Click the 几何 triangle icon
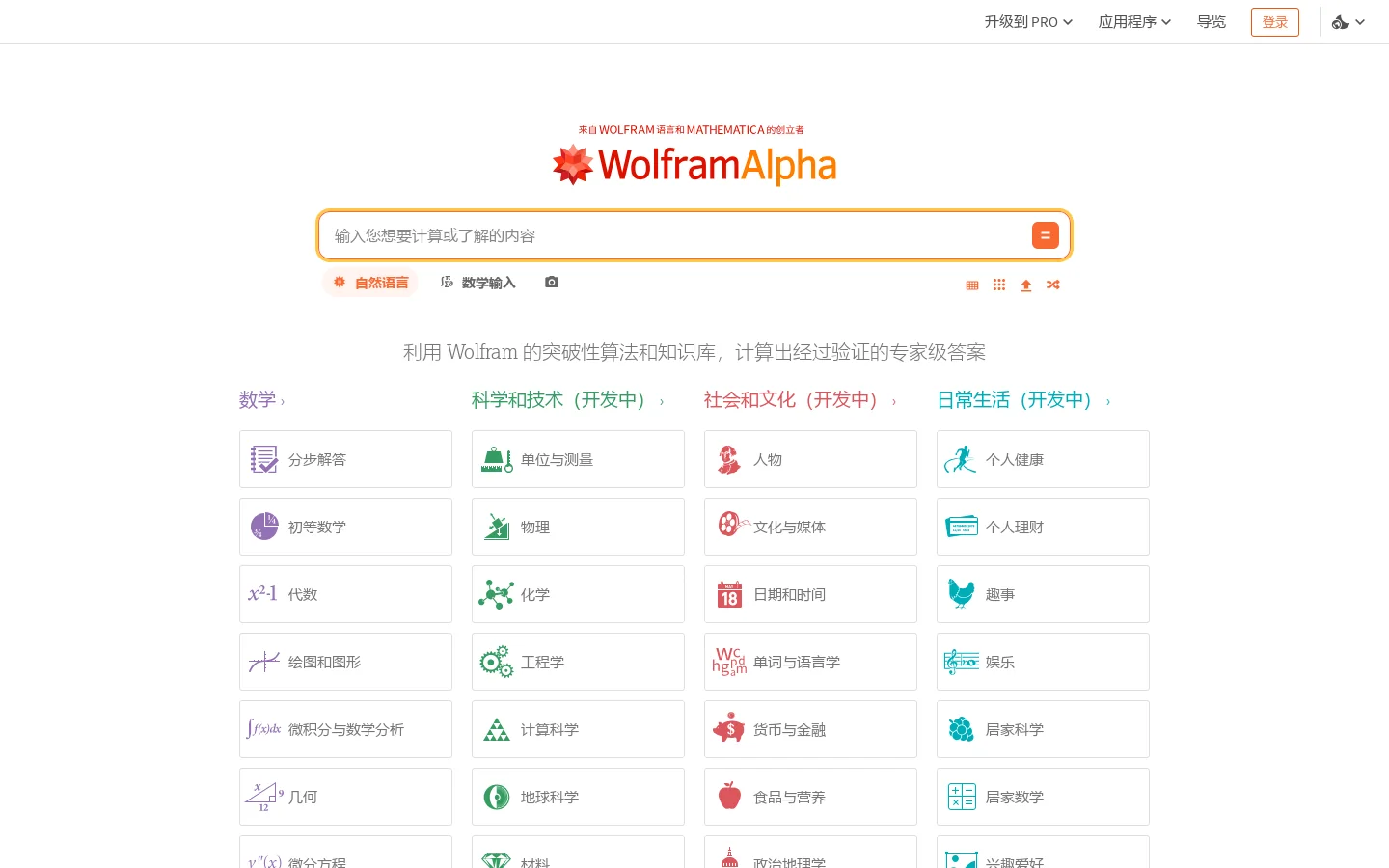 pyautogui.click(x=263, y=797)
